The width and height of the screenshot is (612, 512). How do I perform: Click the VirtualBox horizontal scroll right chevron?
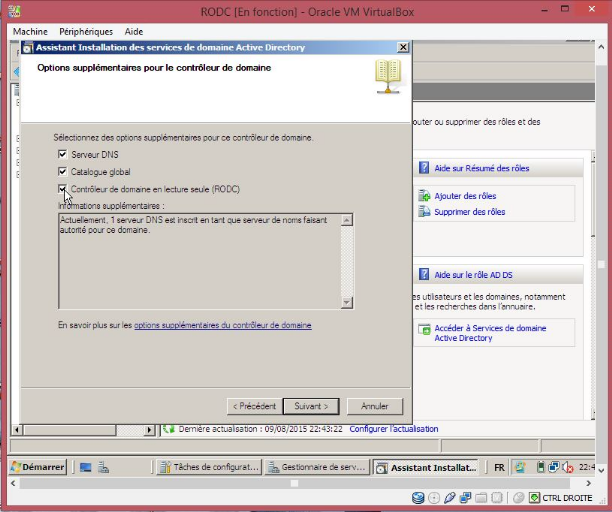(589, 483)
